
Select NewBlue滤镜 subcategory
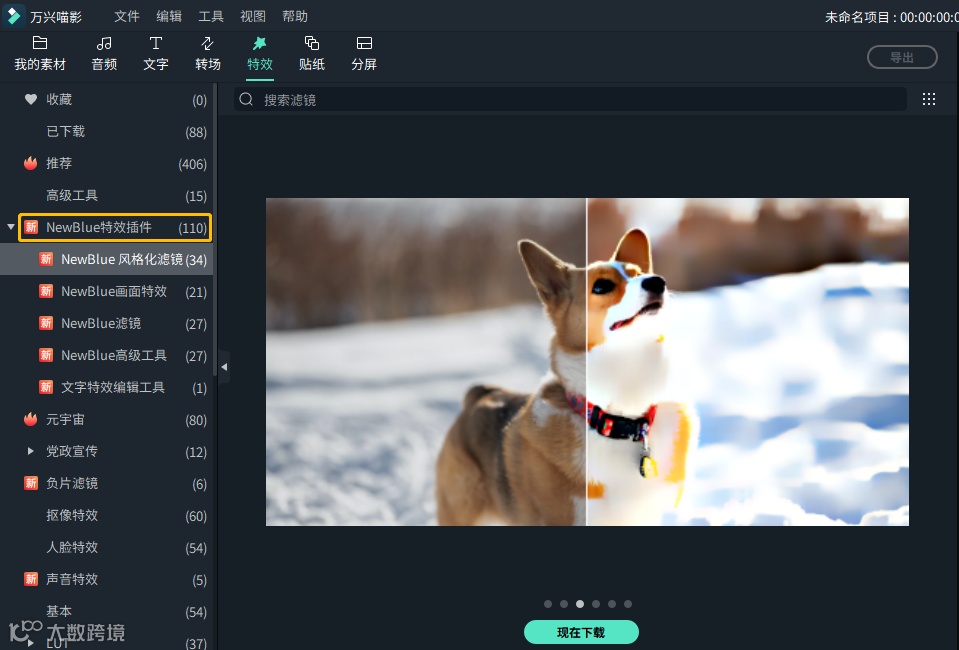click(106, 323)
